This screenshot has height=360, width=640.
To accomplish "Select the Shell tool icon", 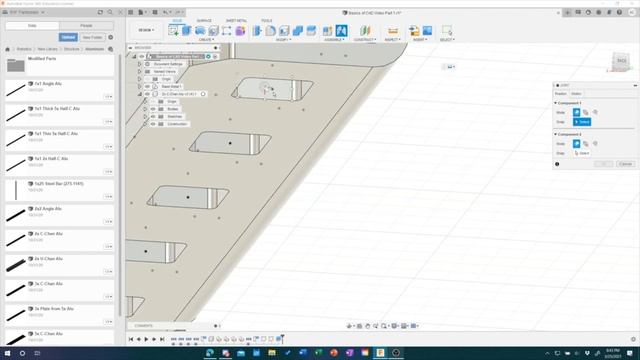I will 284,31.
